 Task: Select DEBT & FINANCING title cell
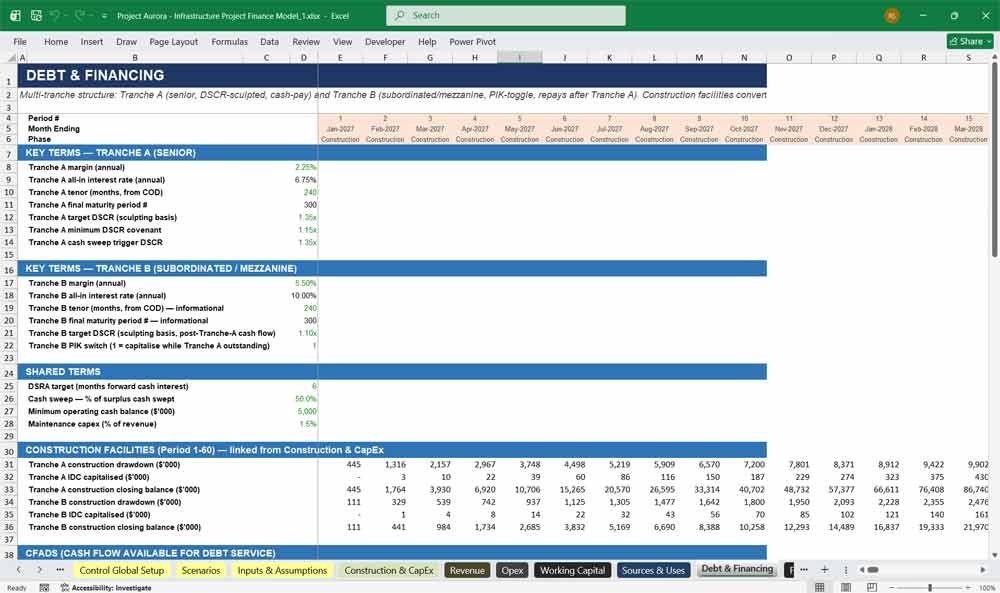tap(95, 75)
